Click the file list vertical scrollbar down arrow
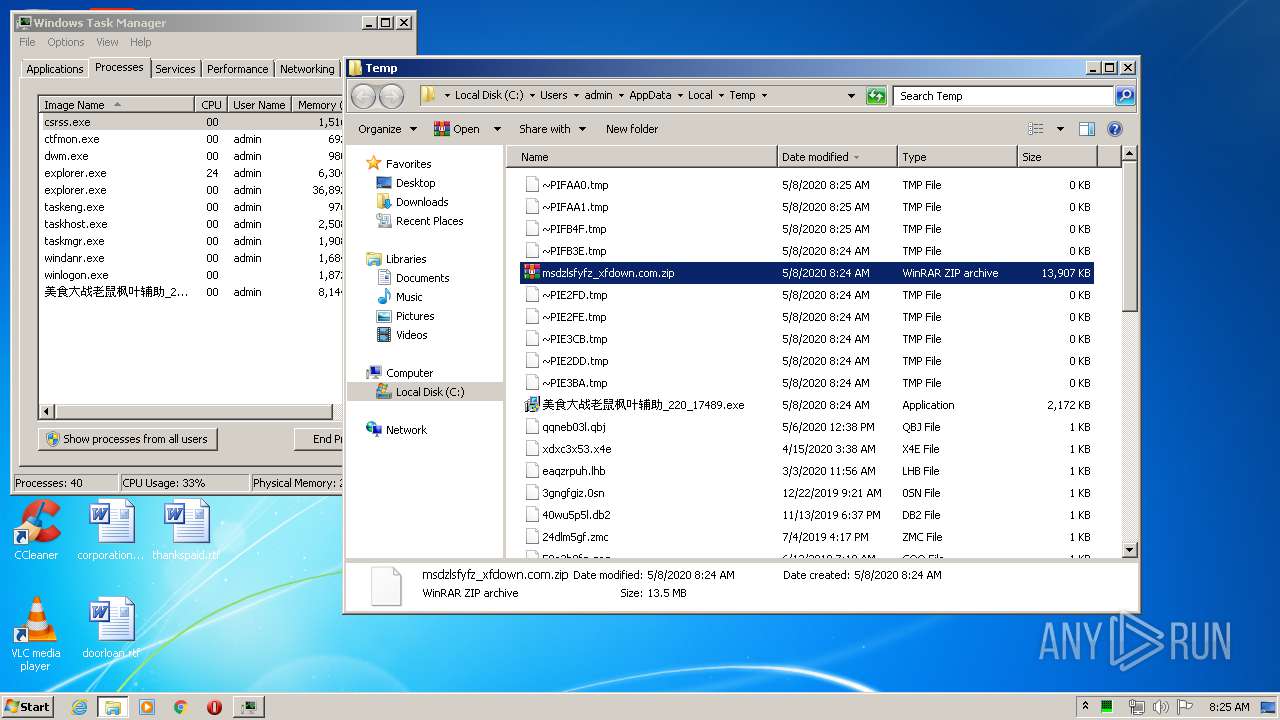 [1129, 549]
